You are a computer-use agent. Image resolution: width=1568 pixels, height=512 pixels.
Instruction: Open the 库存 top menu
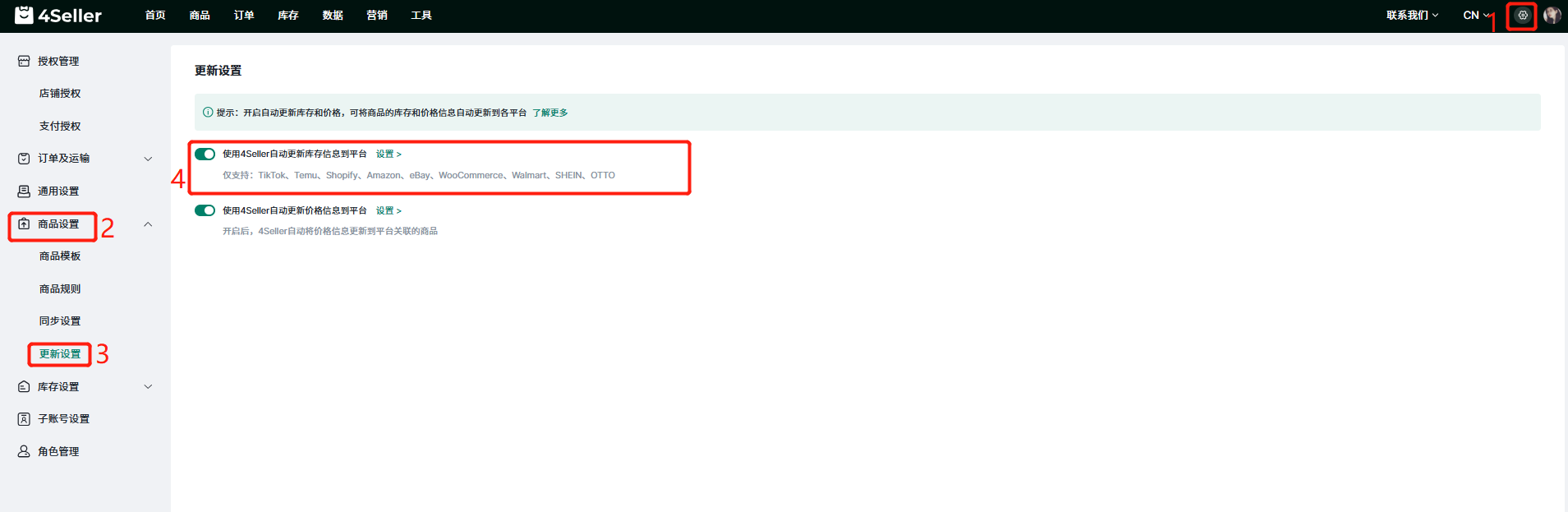pyautogui.click(x=288, y=16)
